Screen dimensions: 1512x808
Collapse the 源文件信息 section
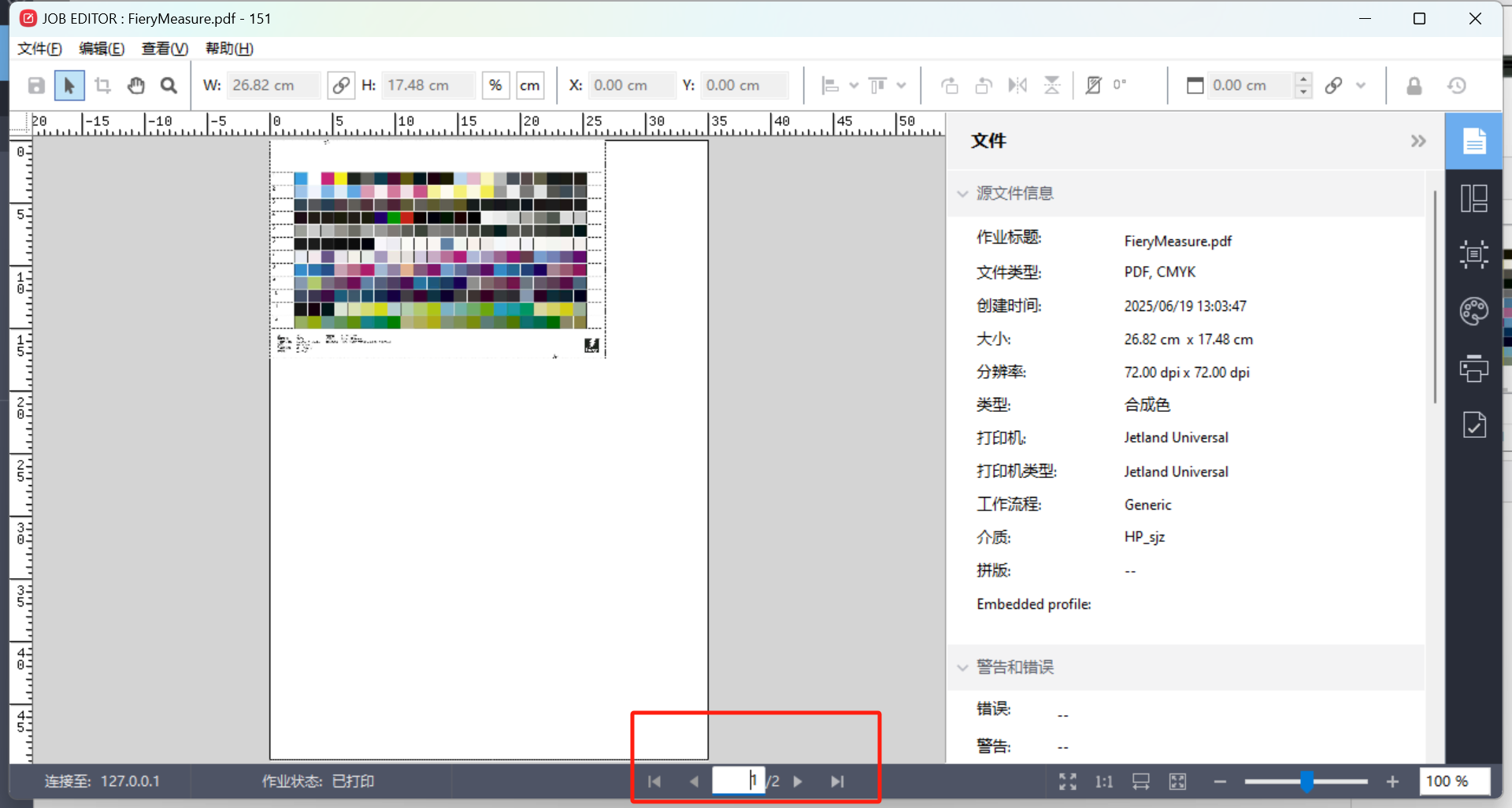pyautogui.click(x=962, y=194)
